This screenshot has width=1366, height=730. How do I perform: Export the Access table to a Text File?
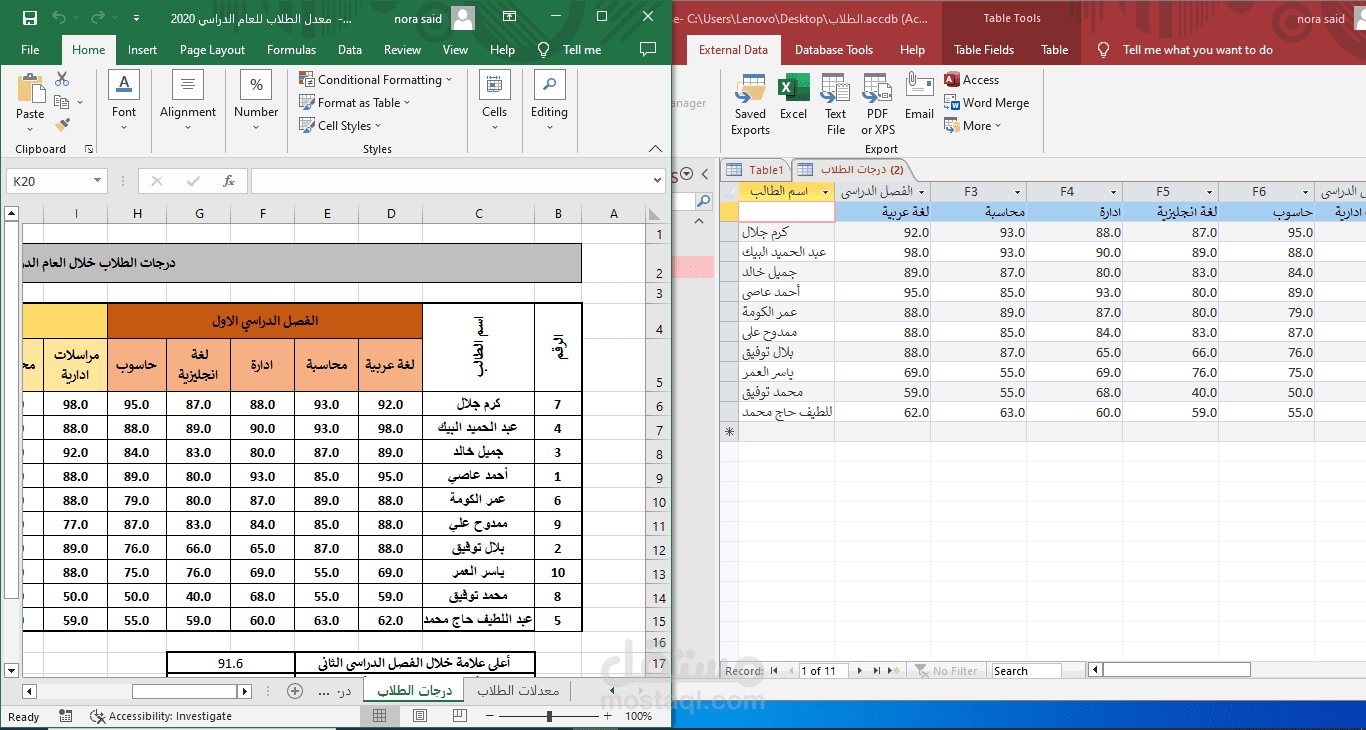point(836,105)
